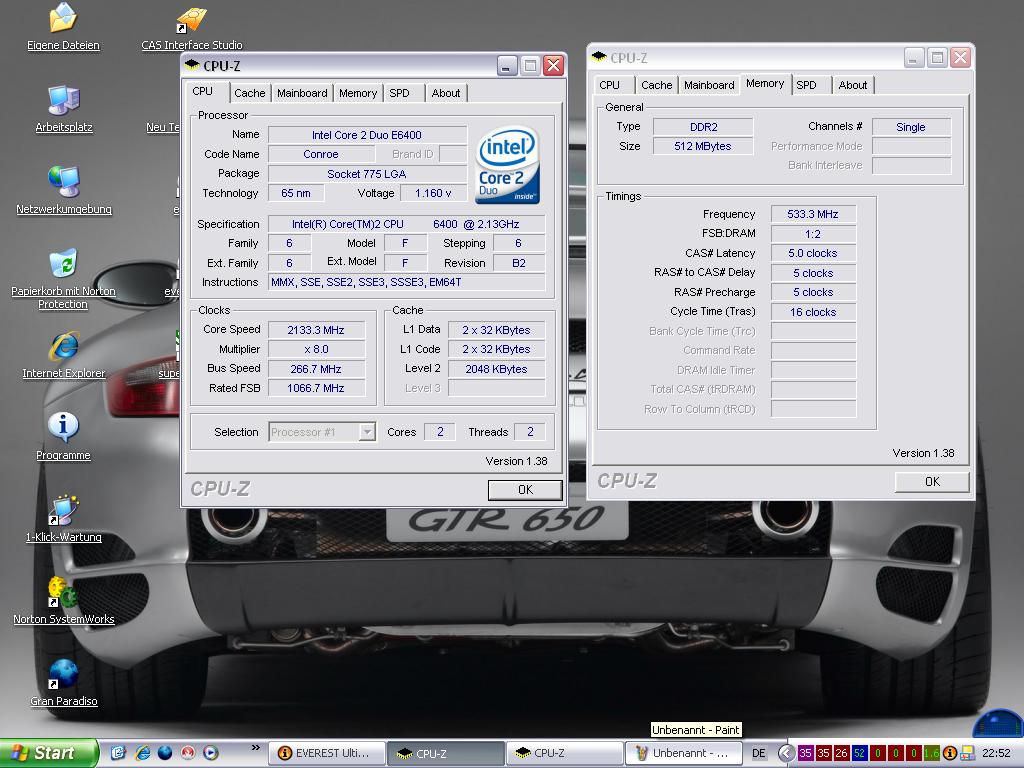Click the green tray reading 1.6

931,753
